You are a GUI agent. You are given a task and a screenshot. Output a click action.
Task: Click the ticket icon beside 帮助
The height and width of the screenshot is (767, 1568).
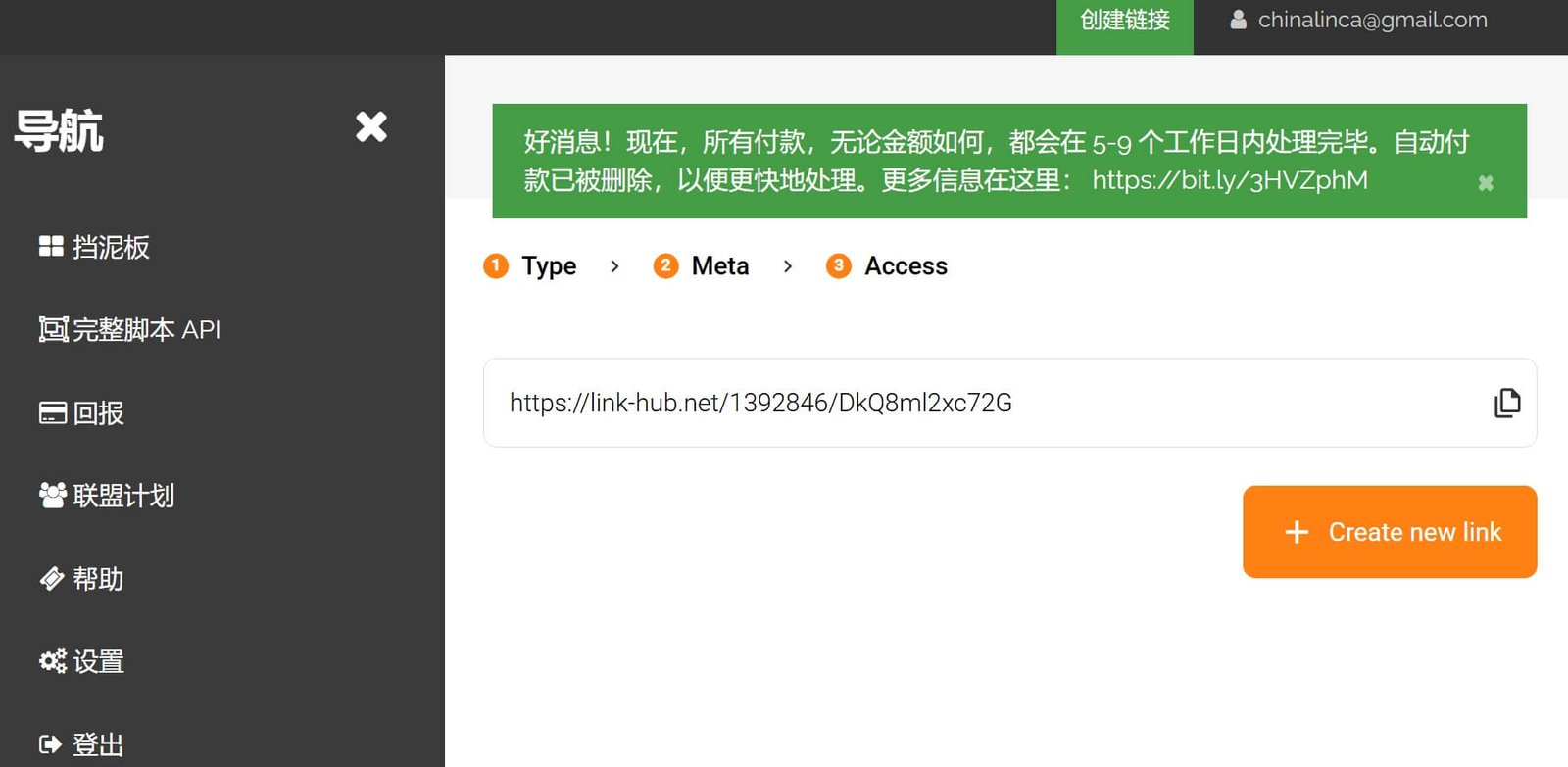[52, 579]
